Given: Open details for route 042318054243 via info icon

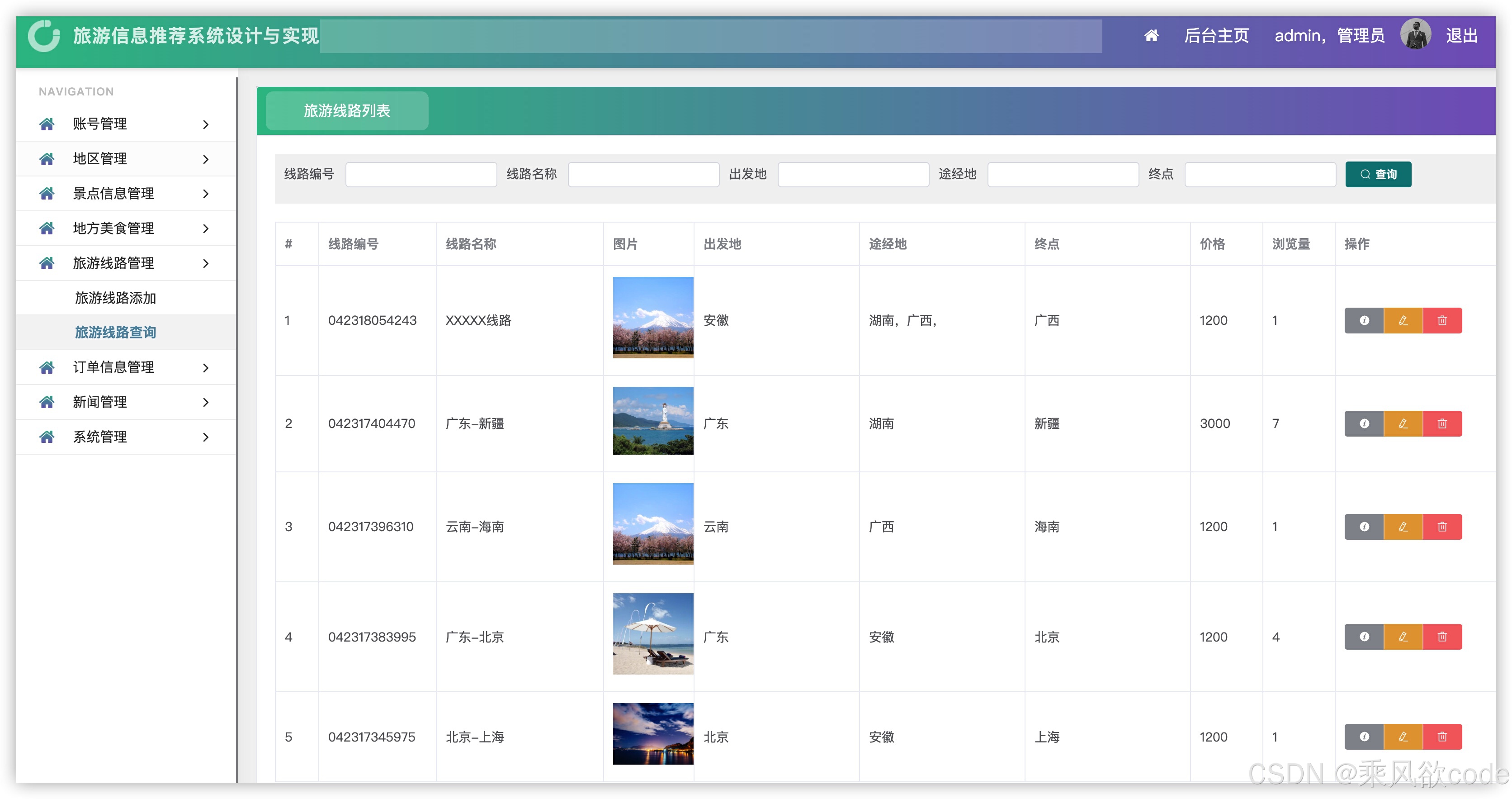Looking at the screenshot, I should tap(1365, 320).
